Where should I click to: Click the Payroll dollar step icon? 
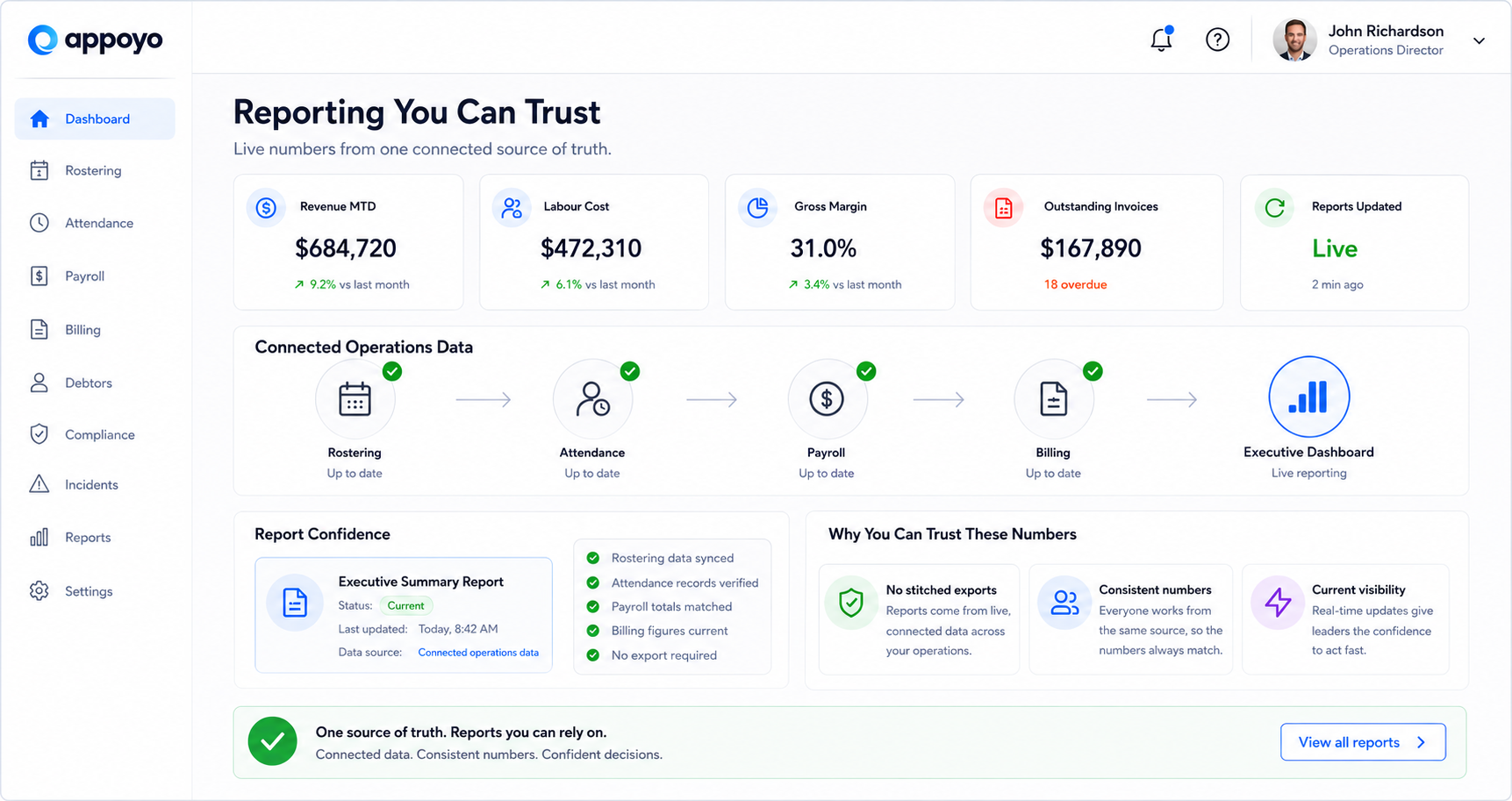point(827,399)
